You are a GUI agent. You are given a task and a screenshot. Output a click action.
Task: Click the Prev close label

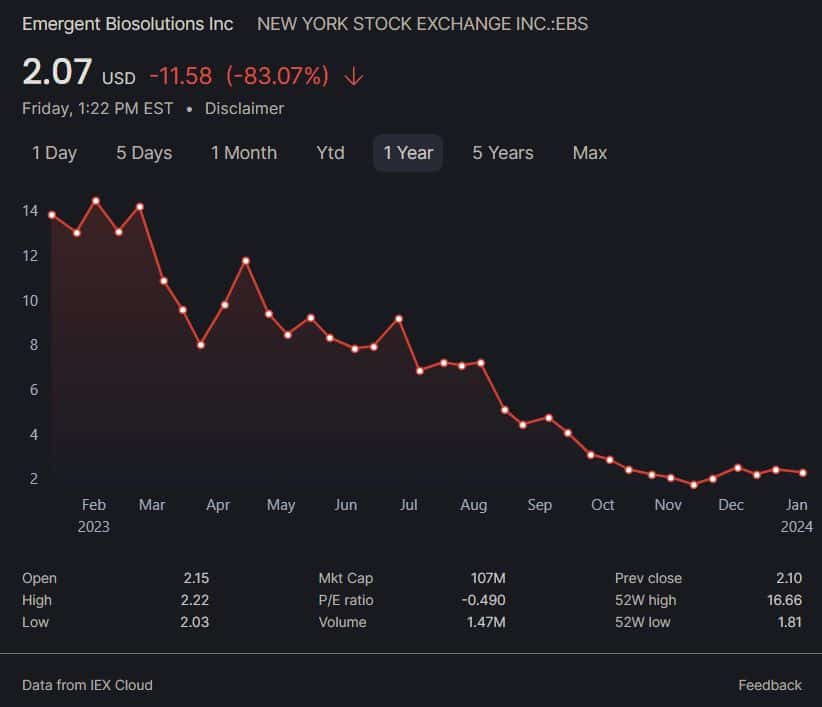coord(648,578)
